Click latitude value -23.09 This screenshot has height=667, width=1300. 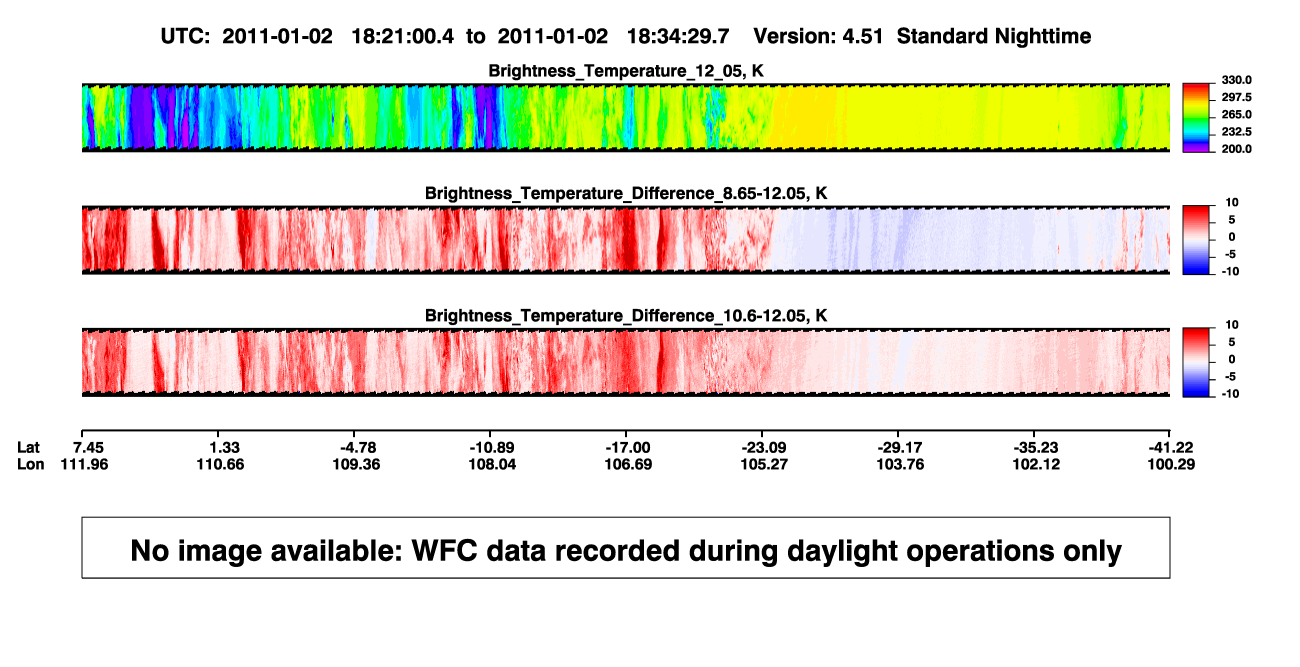click(x=763, y=447)
